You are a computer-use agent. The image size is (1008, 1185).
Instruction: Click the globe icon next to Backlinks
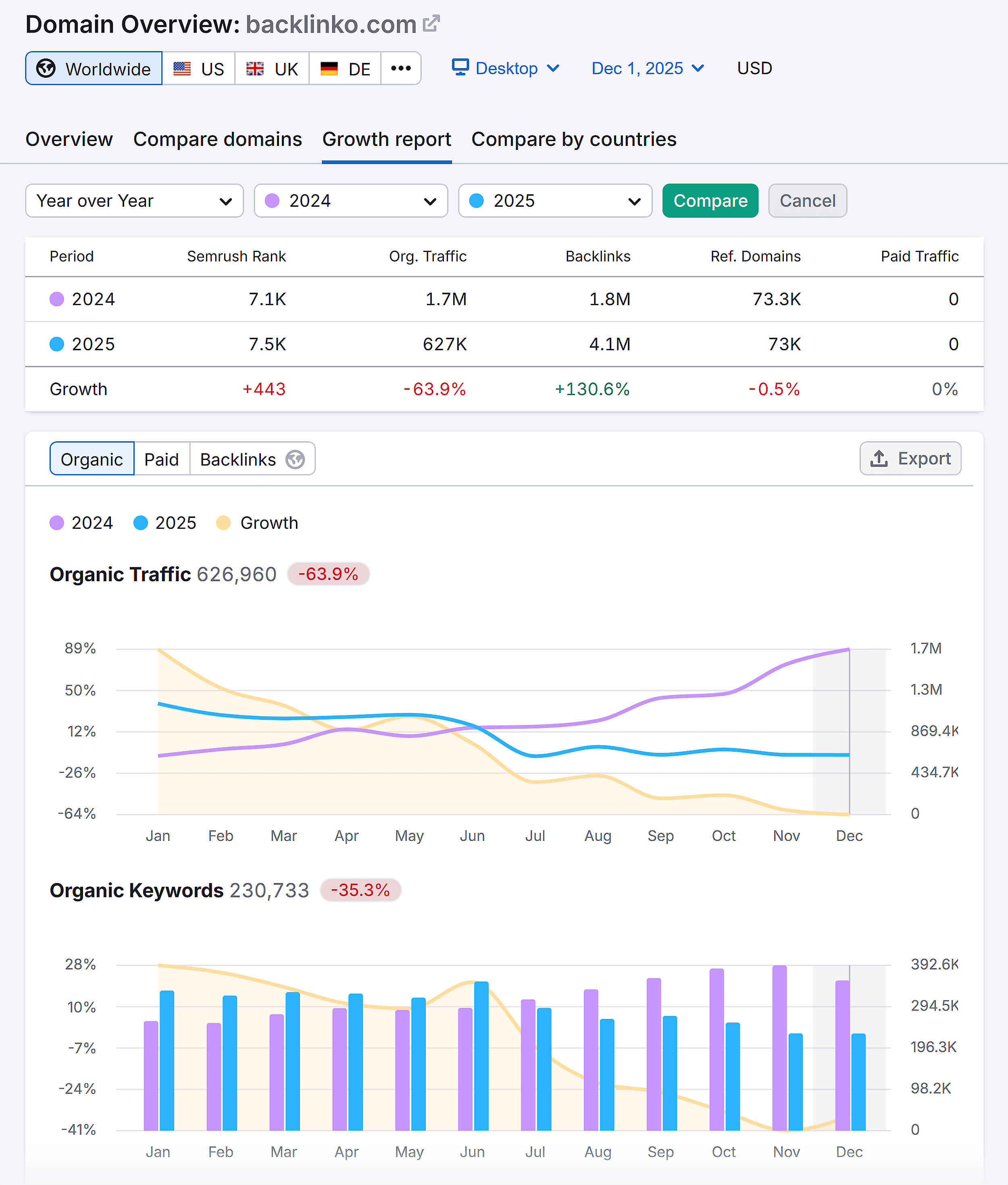tap(296, 459)
